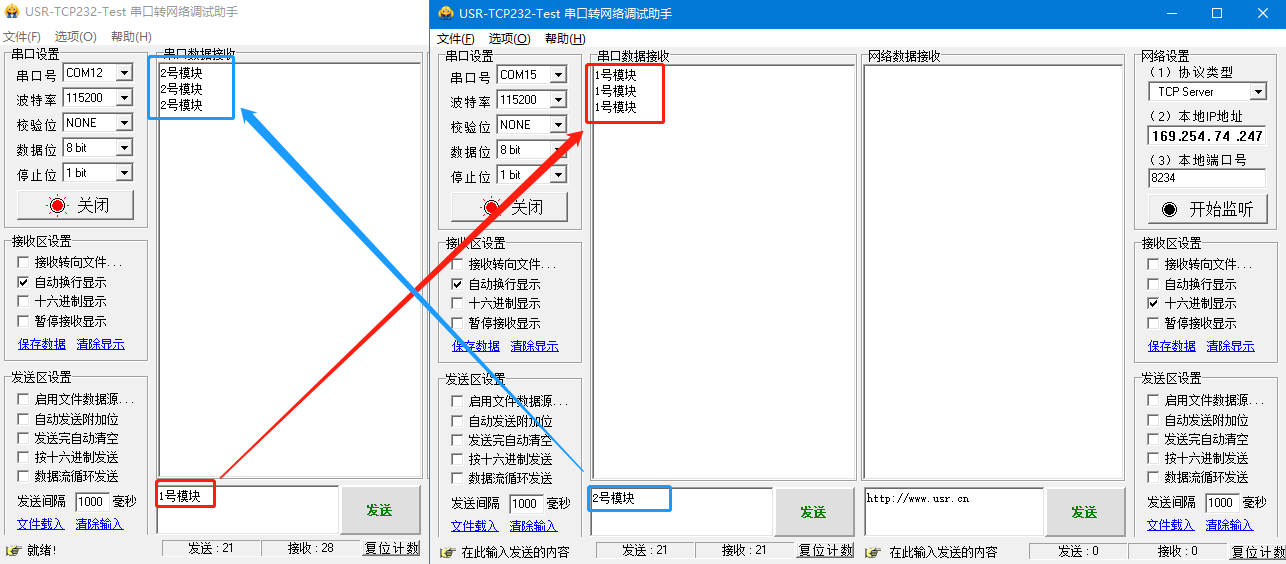
Task: Click the app icon in the right window title bar
Action: coord(446,13)
